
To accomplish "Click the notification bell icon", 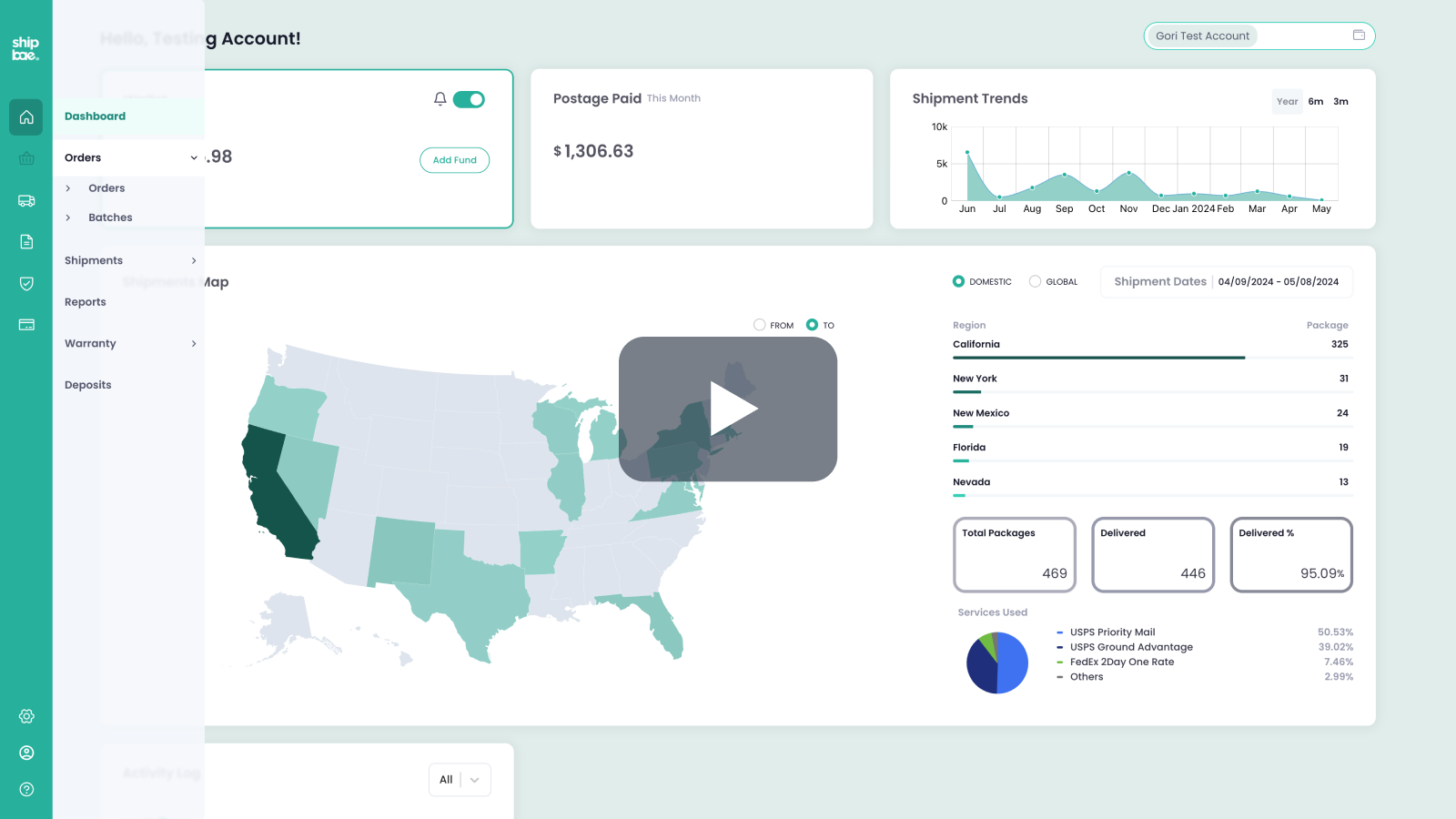I will coord(440,99).
